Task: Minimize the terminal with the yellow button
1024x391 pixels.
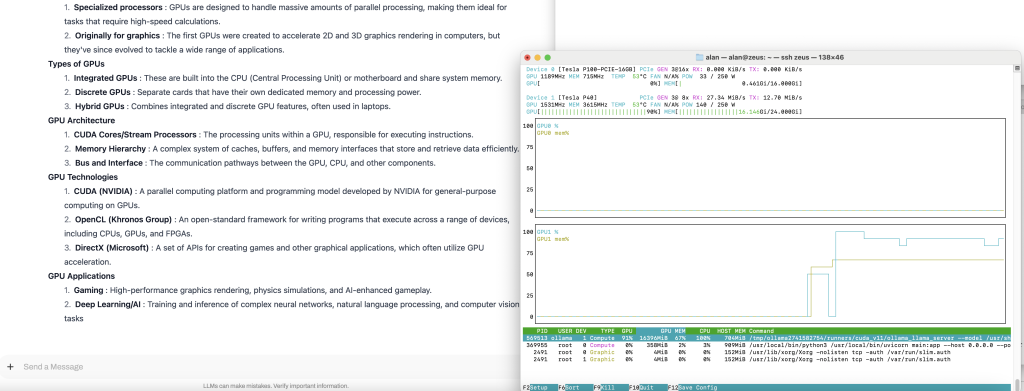Action: point(537,57)
